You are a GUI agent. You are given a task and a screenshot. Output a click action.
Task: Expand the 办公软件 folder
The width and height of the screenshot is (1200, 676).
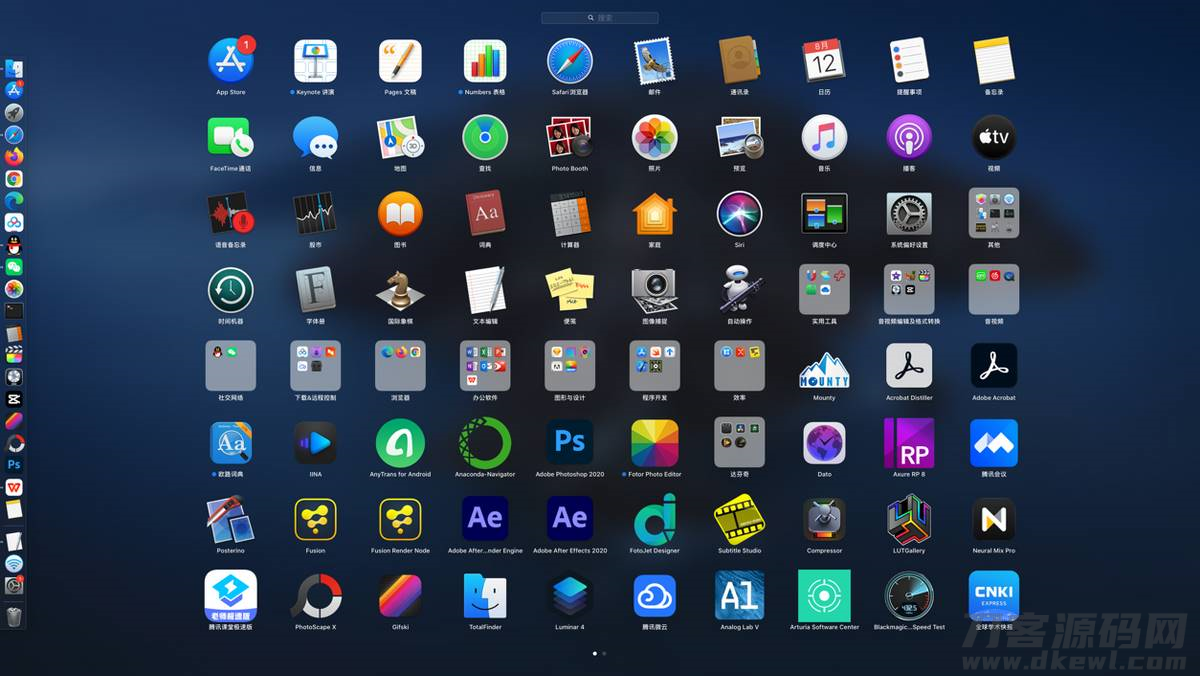485,366
